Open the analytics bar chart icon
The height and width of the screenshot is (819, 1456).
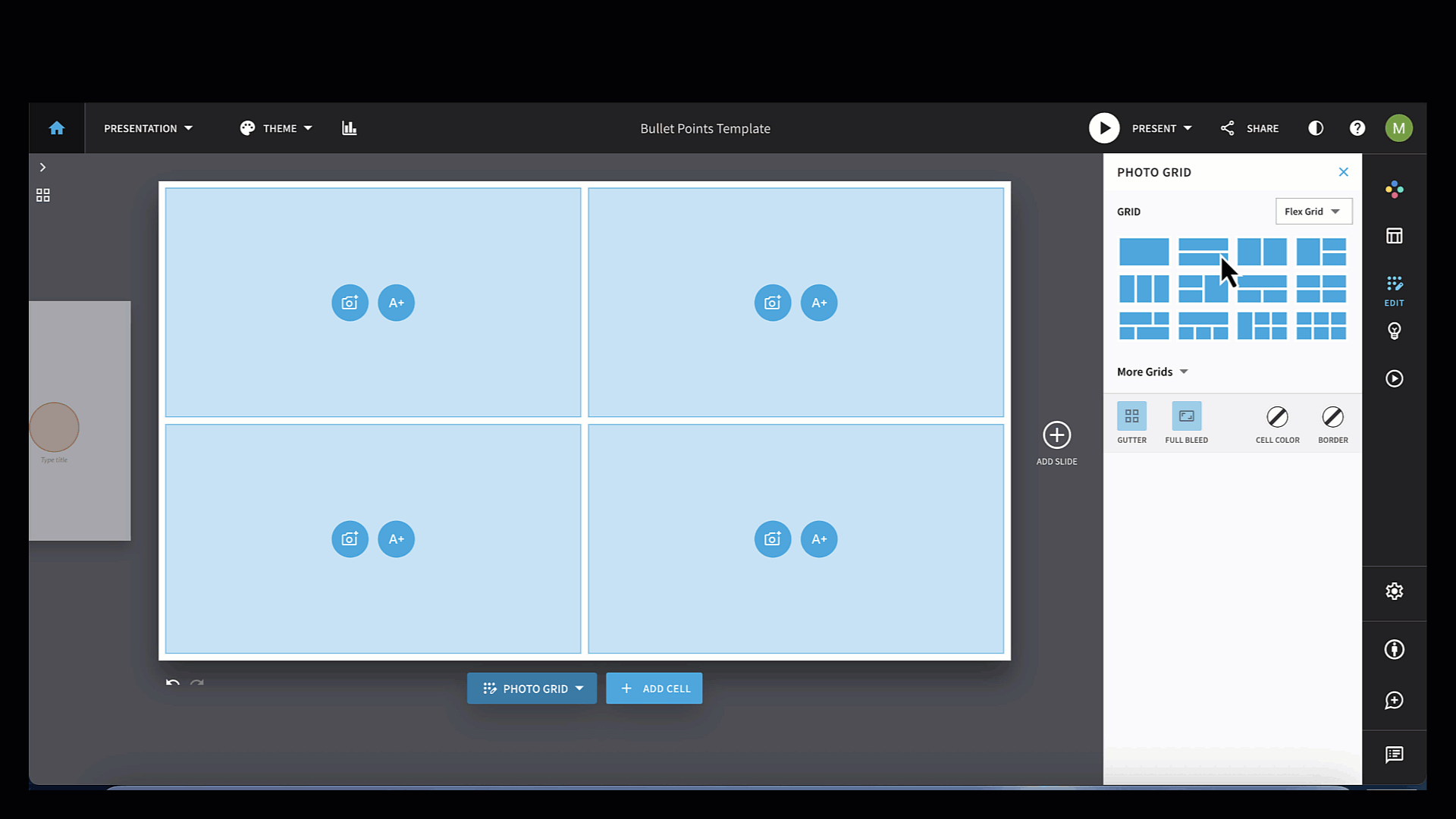[x=349, y=128]
